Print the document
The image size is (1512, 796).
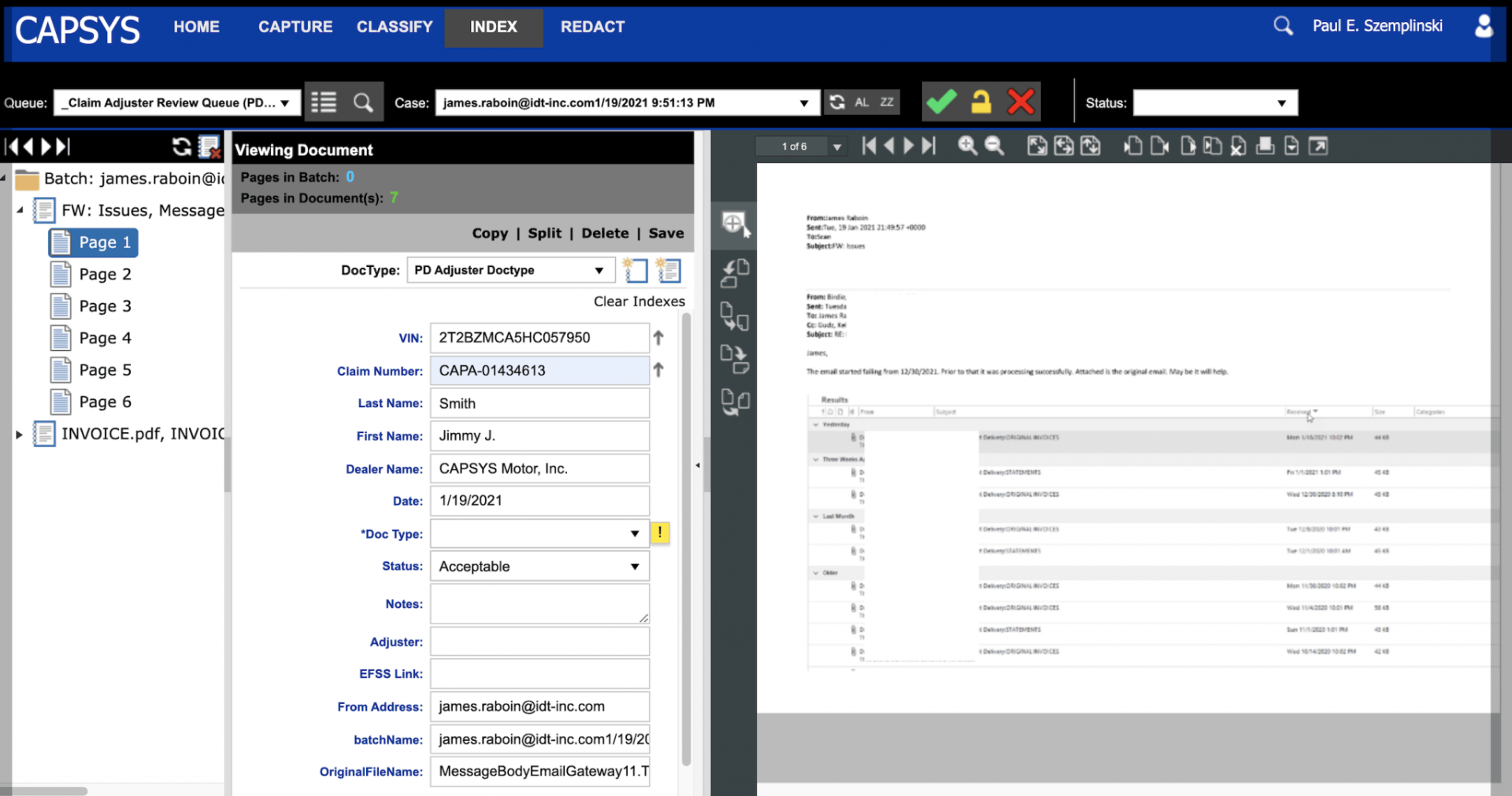[1266, 146]
